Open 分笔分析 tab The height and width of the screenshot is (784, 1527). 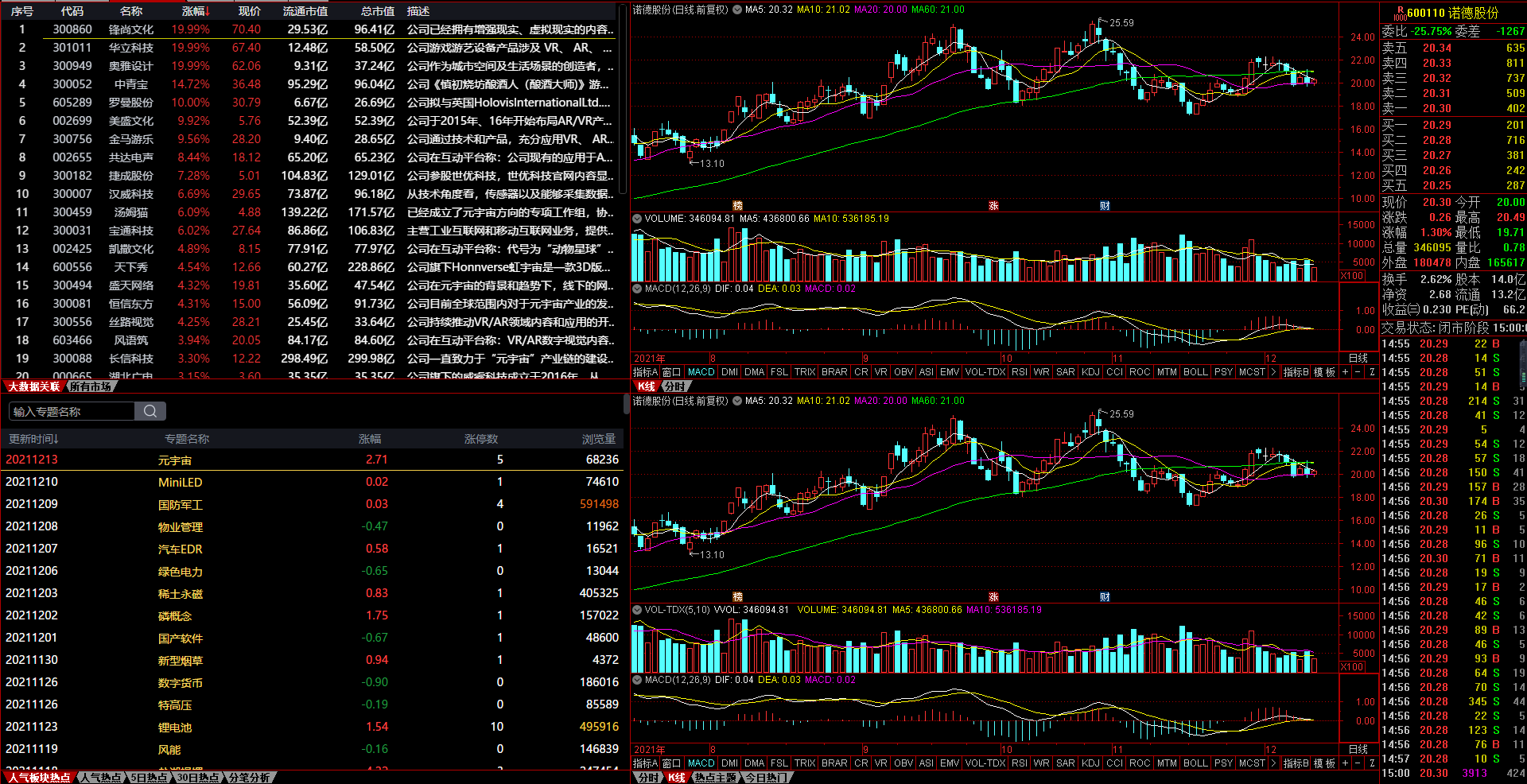pos(249,778)
